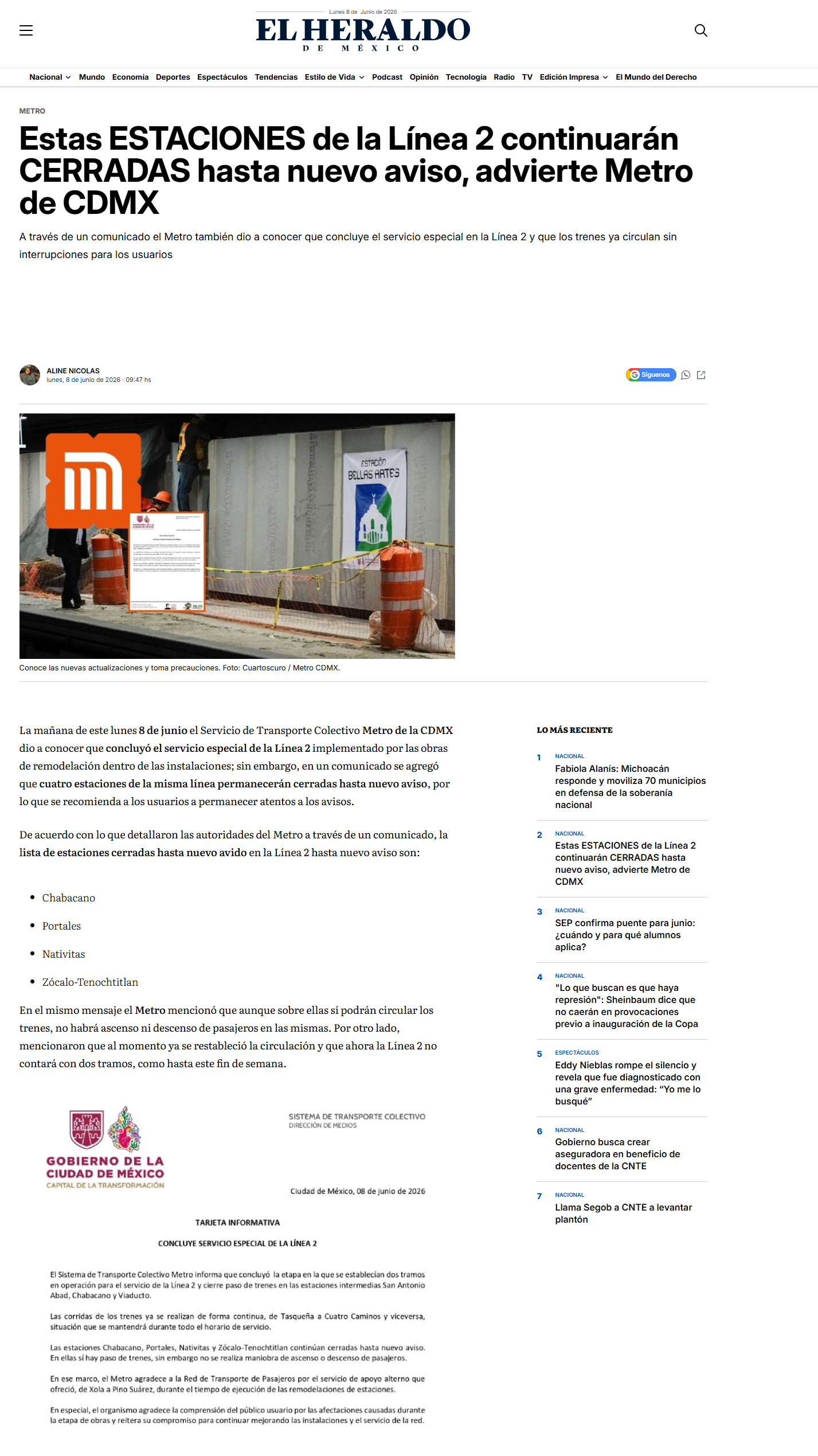Read SEP confirma puente para junio story
The height and width of the screenshot is (1456, 818).
tap(625, 935)
